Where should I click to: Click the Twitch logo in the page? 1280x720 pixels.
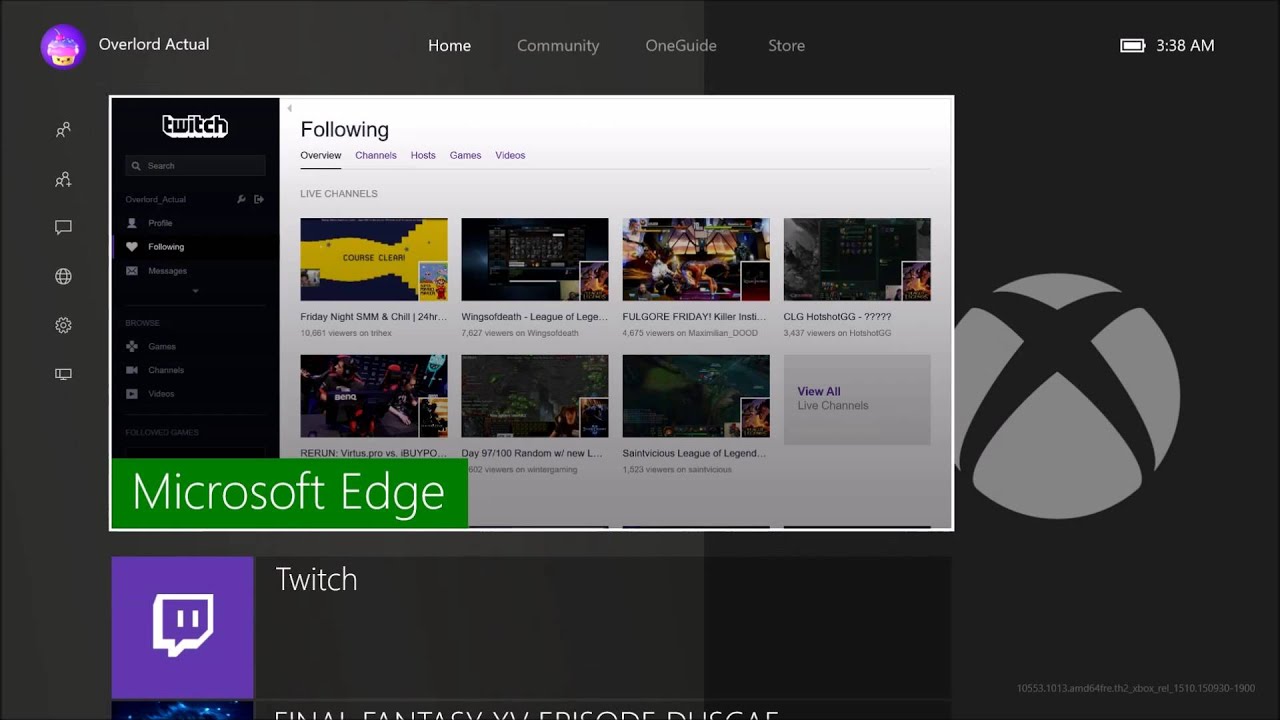click(x=195, y=126)
